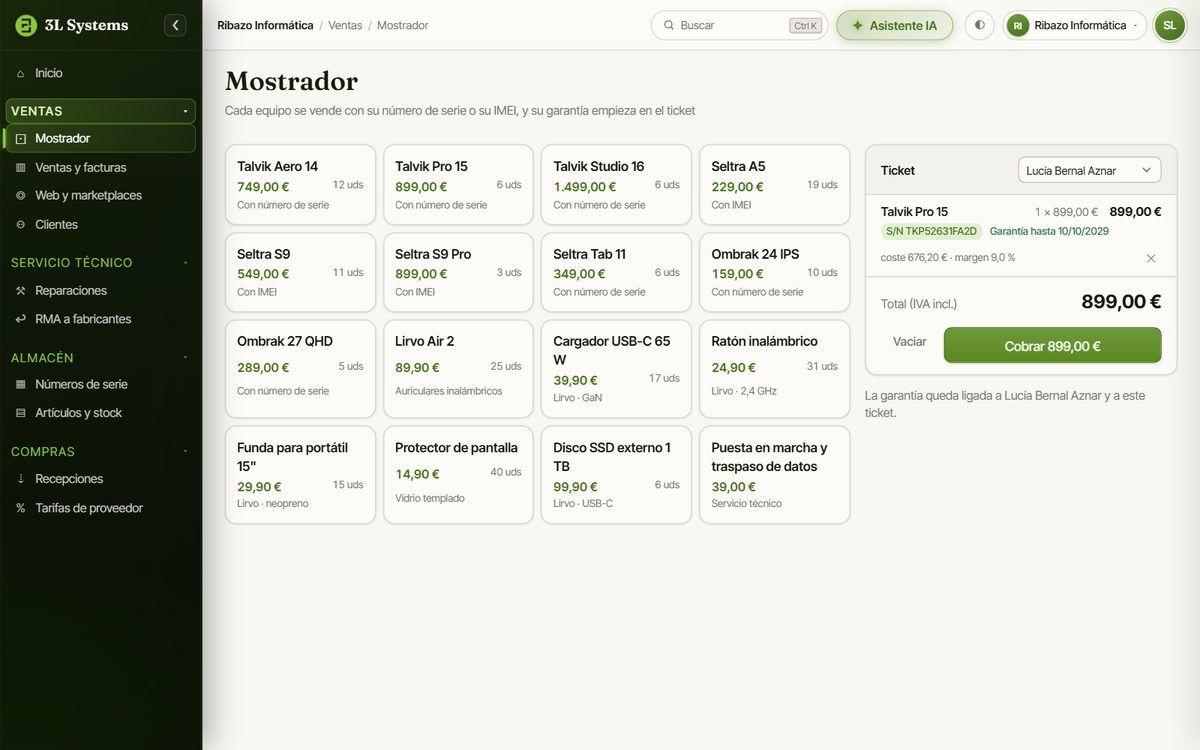This screenshot has width=1200, height=750.
Task: Click the 3L Systems logo icon
Action: 26,25
